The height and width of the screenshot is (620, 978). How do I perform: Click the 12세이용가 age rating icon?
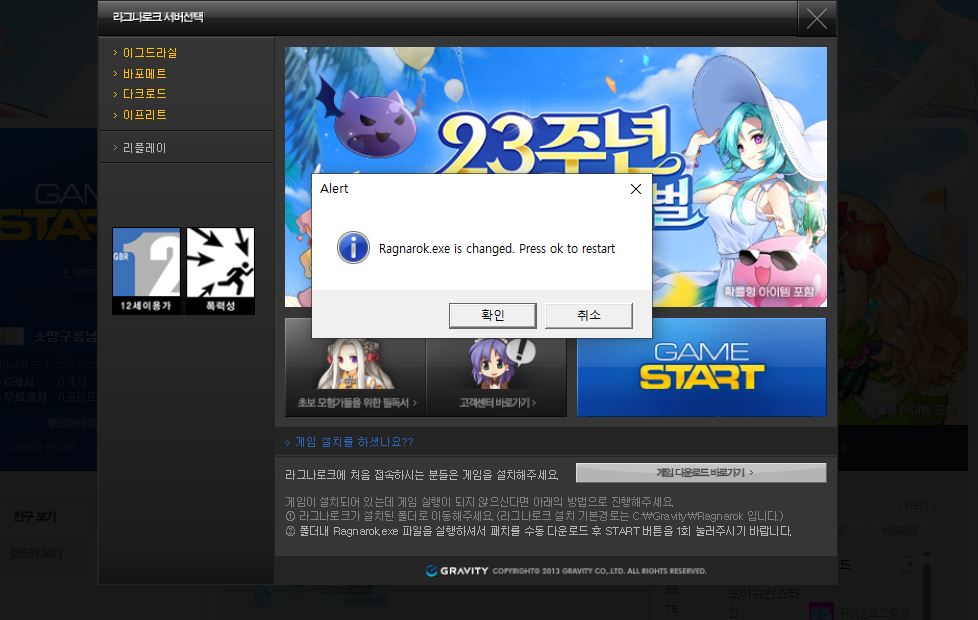coord(146,271)
